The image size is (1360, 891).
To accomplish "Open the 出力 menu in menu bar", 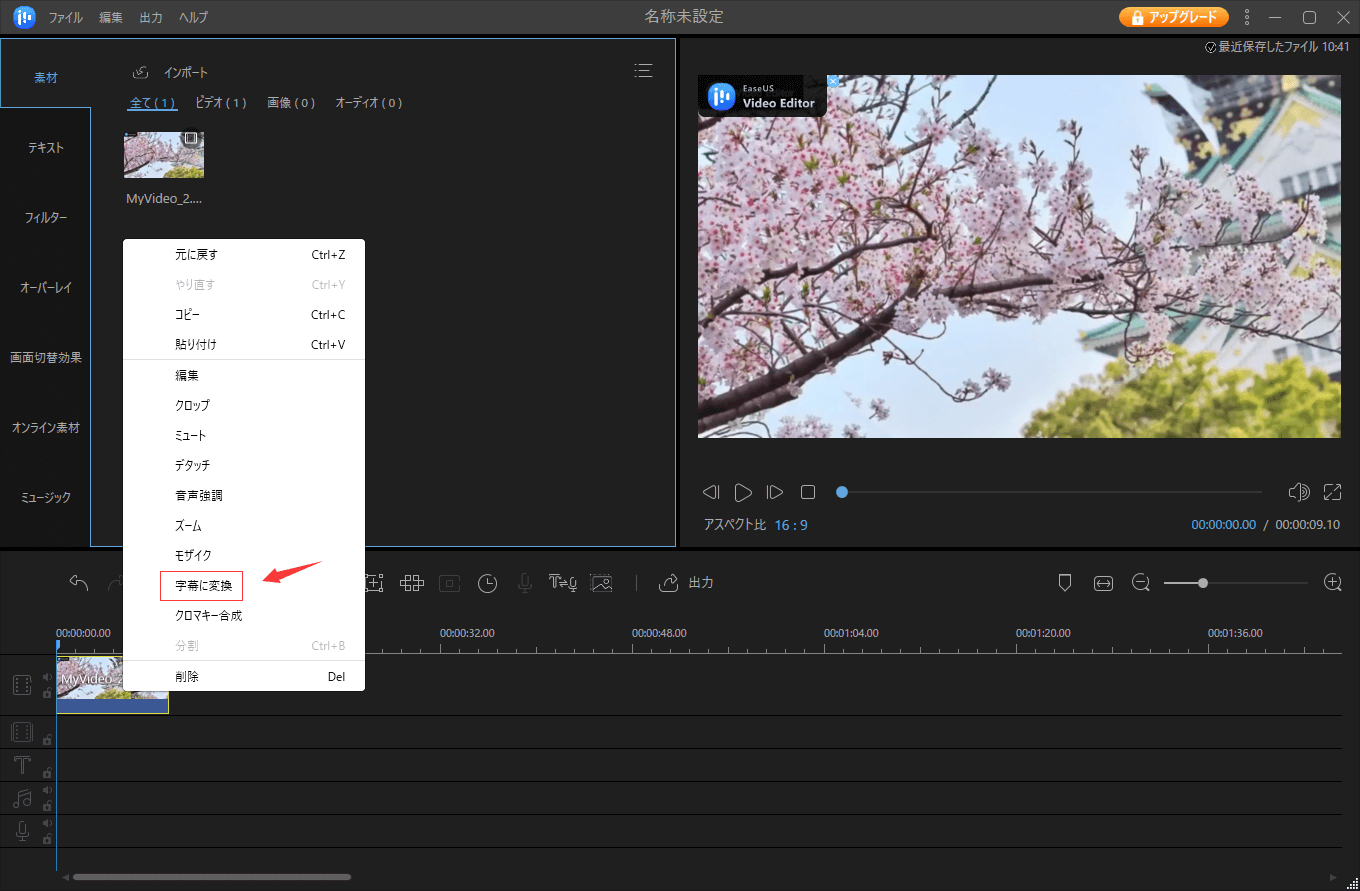I will click(x=151, y=18).
